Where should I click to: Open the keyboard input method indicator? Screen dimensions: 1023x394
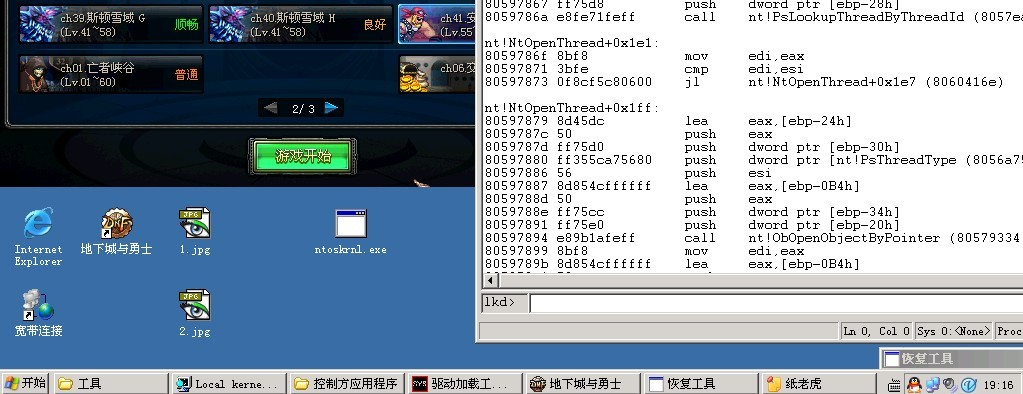(x=894, y=385)
